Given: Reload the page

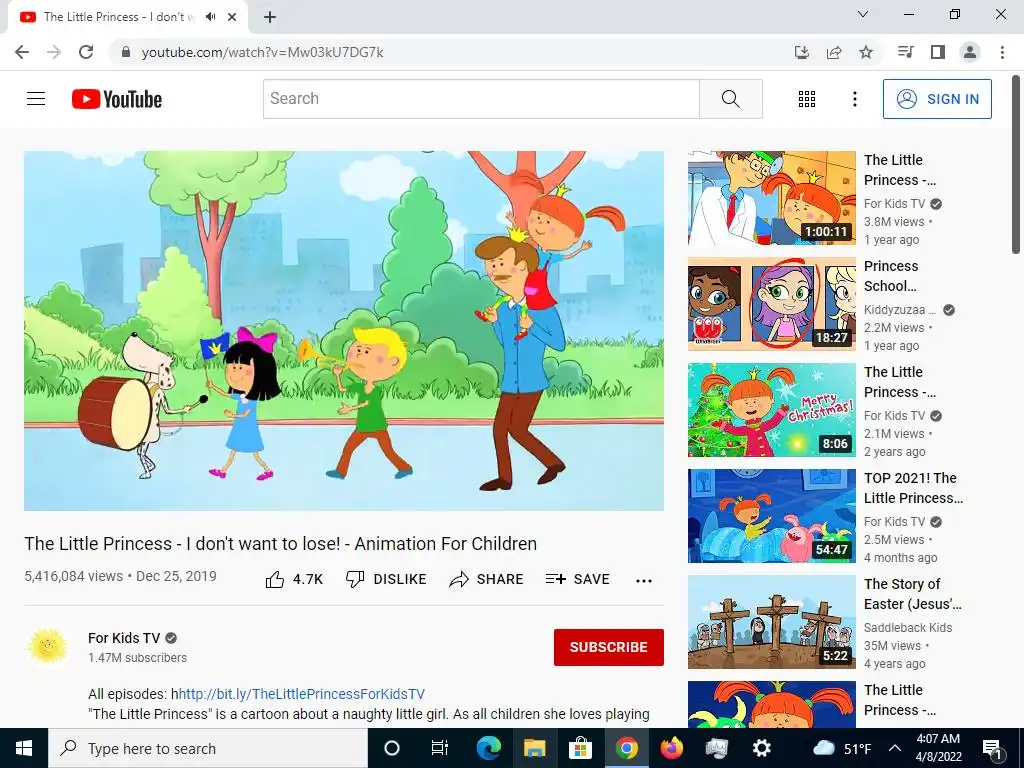Looking at the screenshot, I should pyautogui.click(x=86, y=52).
